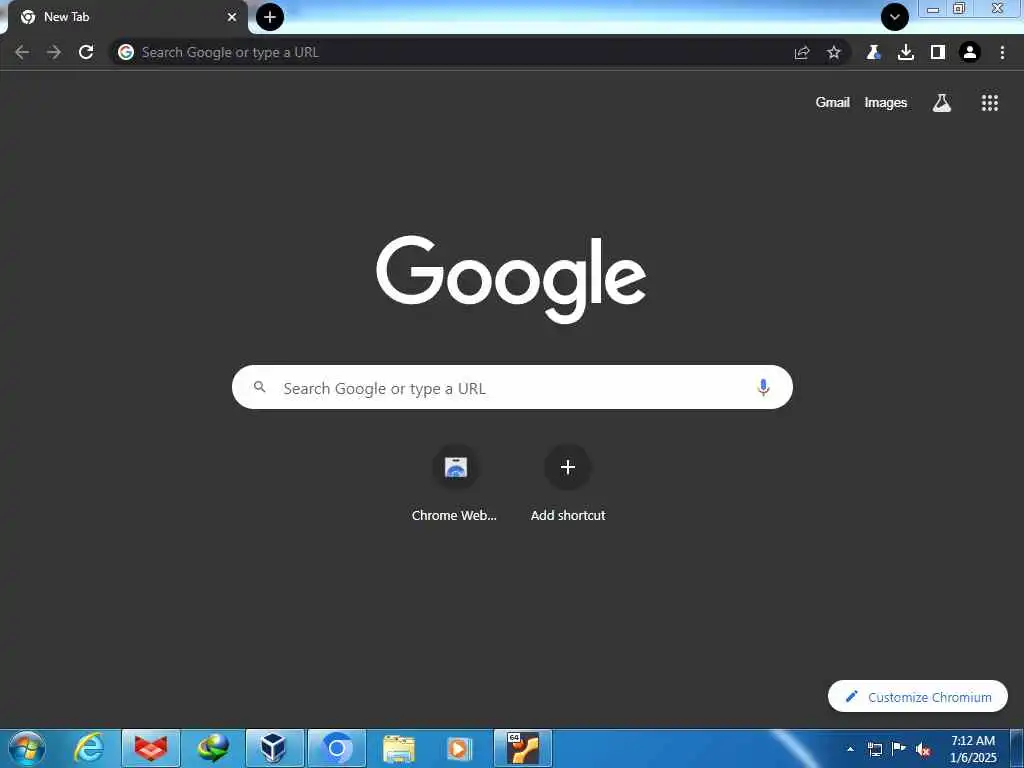Click the muted volume tray icon

click(x=923, y=750)
